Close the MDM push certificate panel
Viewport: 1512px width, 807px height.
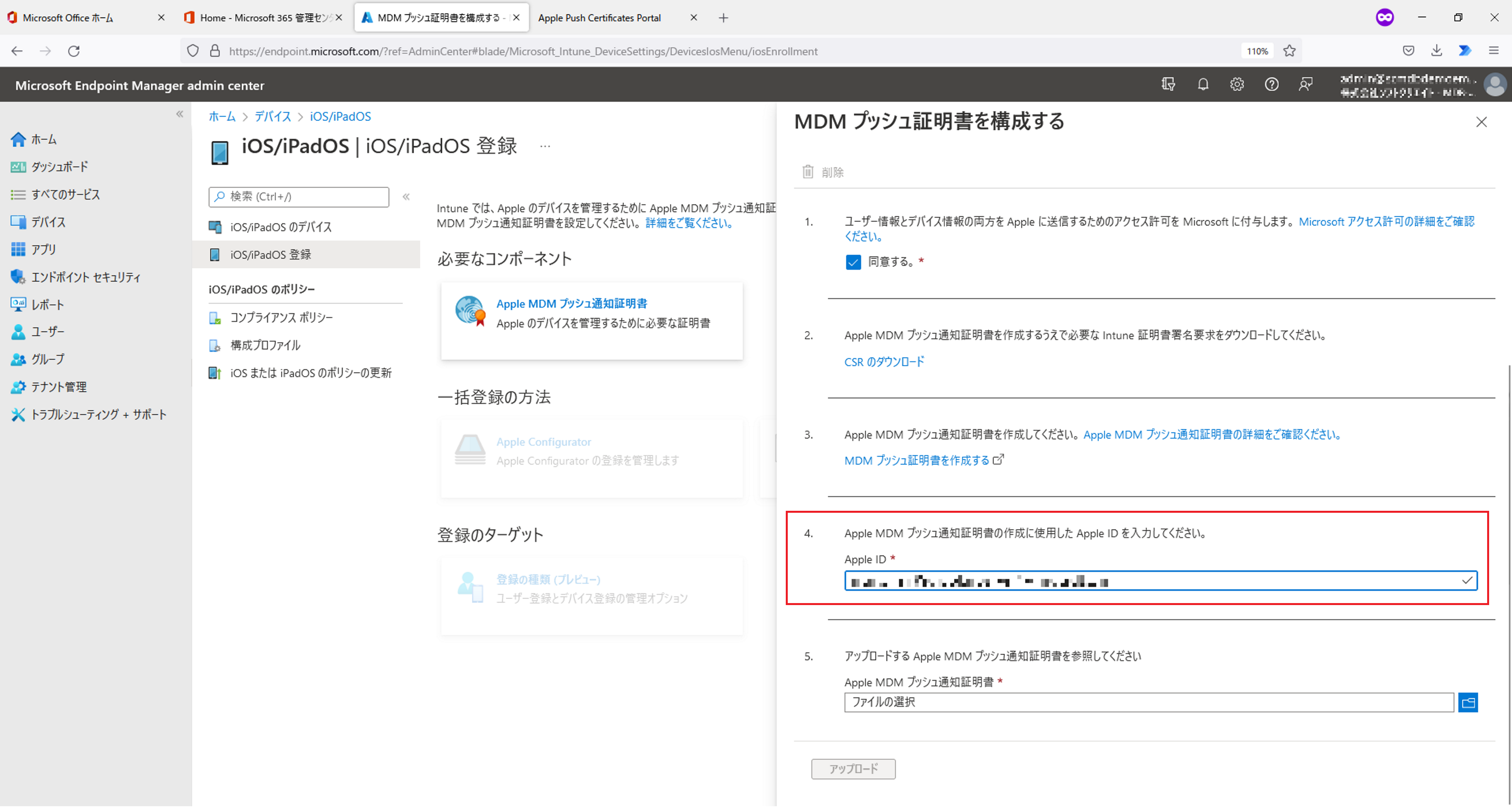[1481, 122]
